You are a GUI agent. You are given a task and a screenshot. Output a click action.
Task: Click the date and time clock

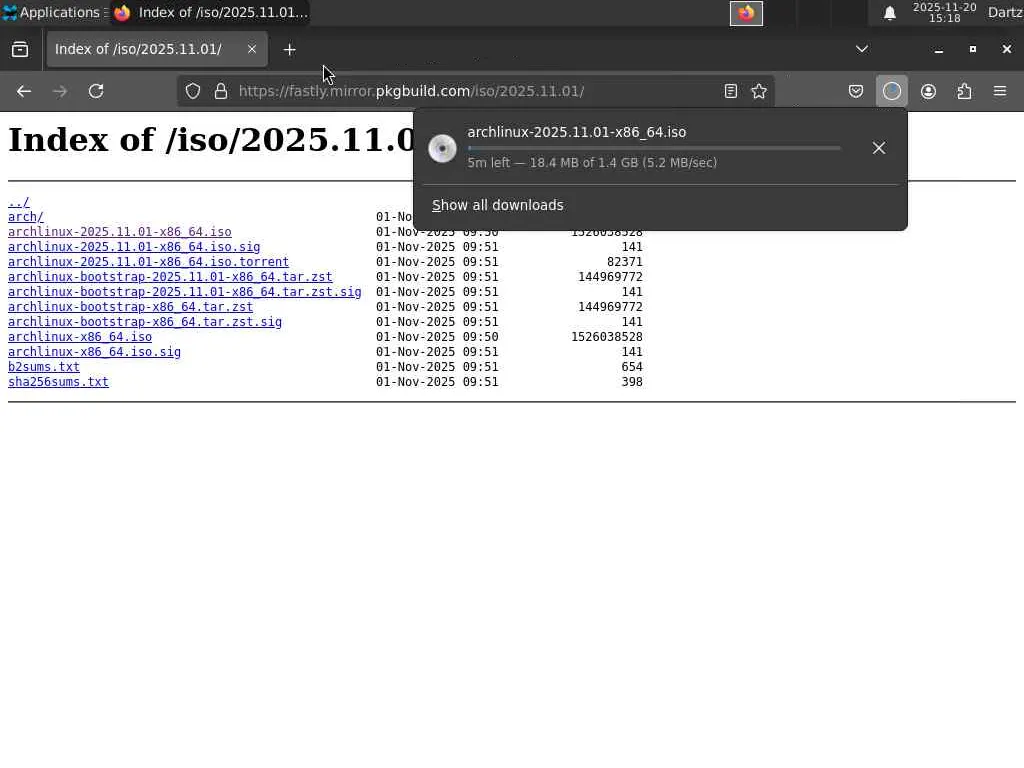pyautogui.click(x=944, y=12)
